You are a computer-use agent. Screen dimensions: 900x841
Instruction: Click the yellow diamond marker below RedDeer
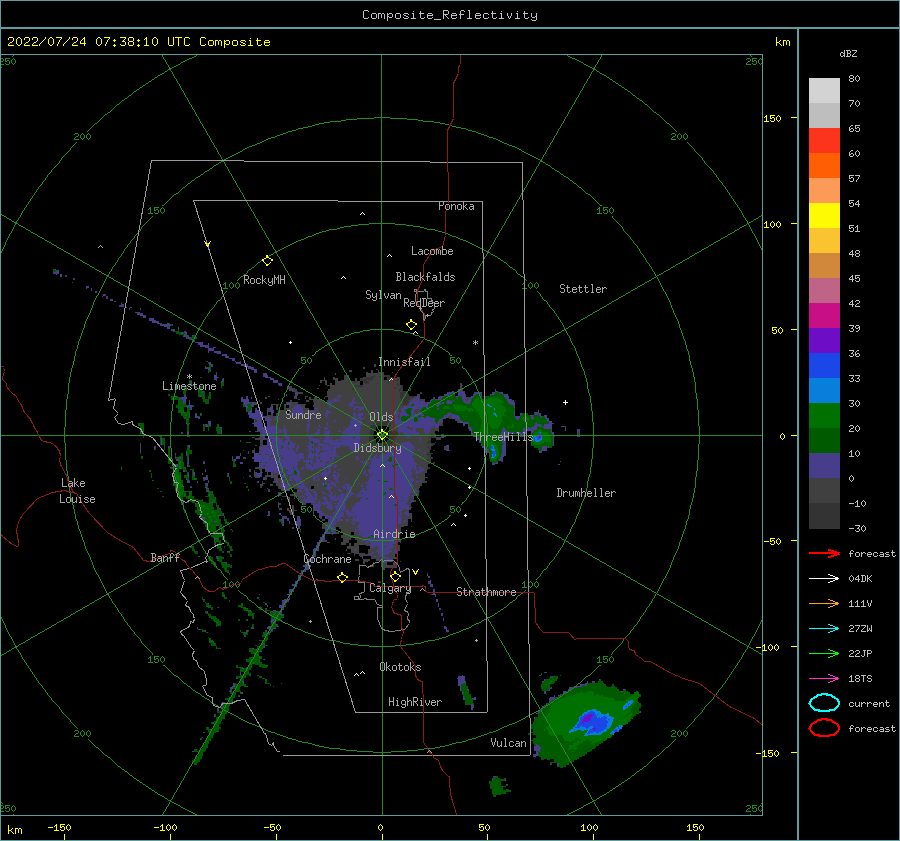pos(412,324)
